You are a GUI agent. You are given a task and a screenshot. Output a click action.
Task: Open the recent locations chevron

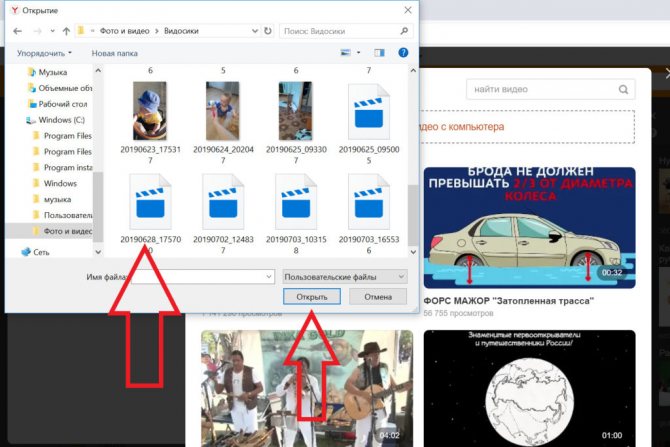[52, 31]
